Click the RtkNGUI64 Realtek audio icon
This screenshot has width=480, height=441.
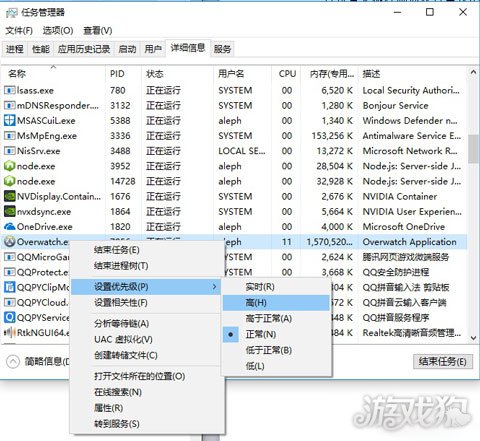pos(9,333)
